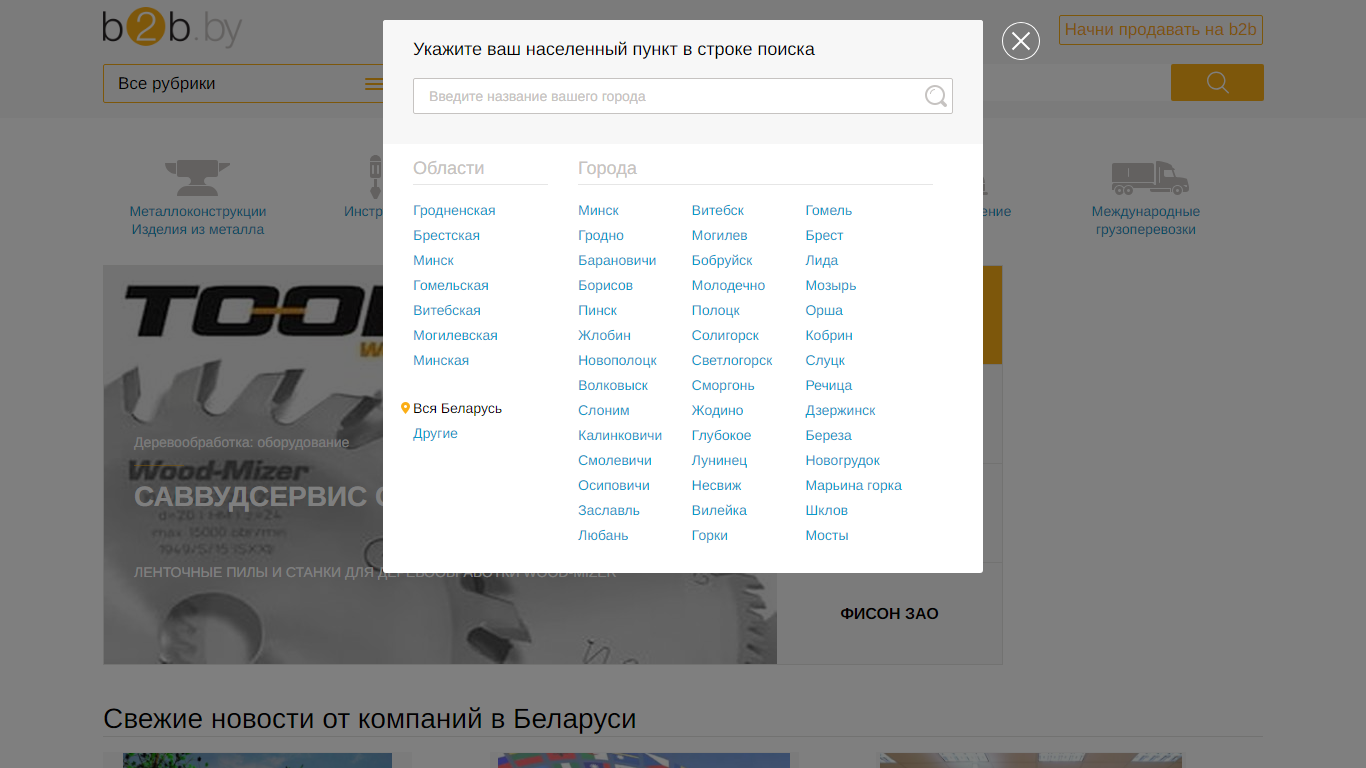Choose Осиповичи city
This screenshot has height=768, width=1366.
pyautogui.click(x=614, y=485)
